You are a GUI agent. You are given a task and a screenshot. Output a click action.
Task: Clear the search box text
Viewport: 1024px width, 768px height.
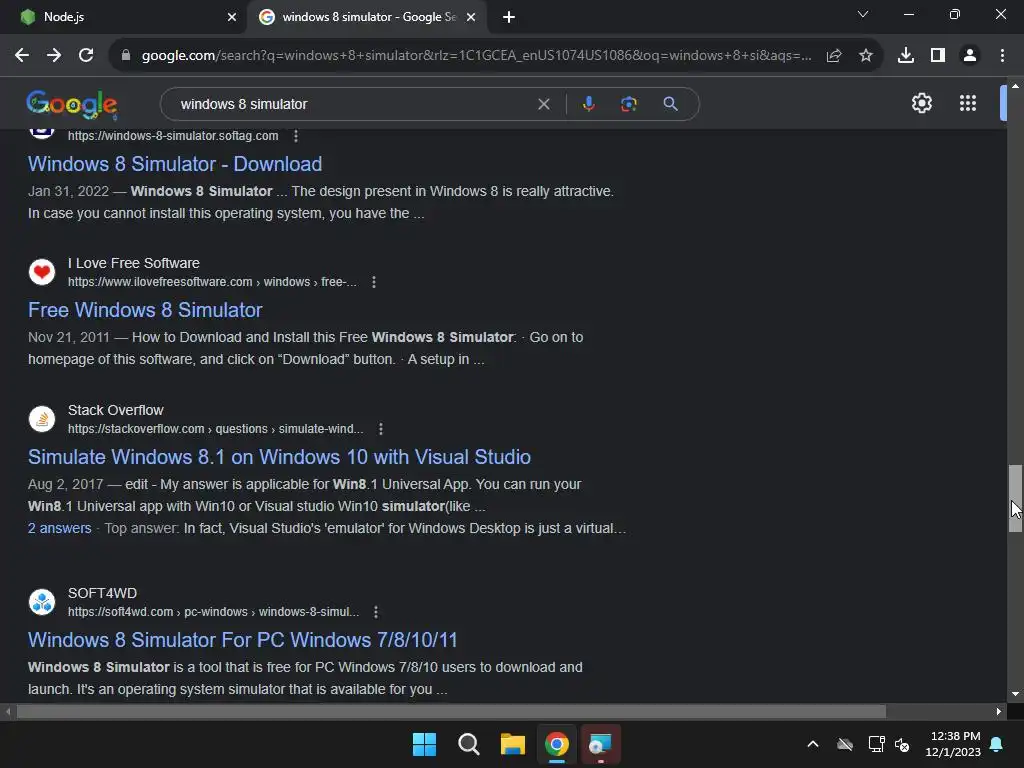click(543, 104)
